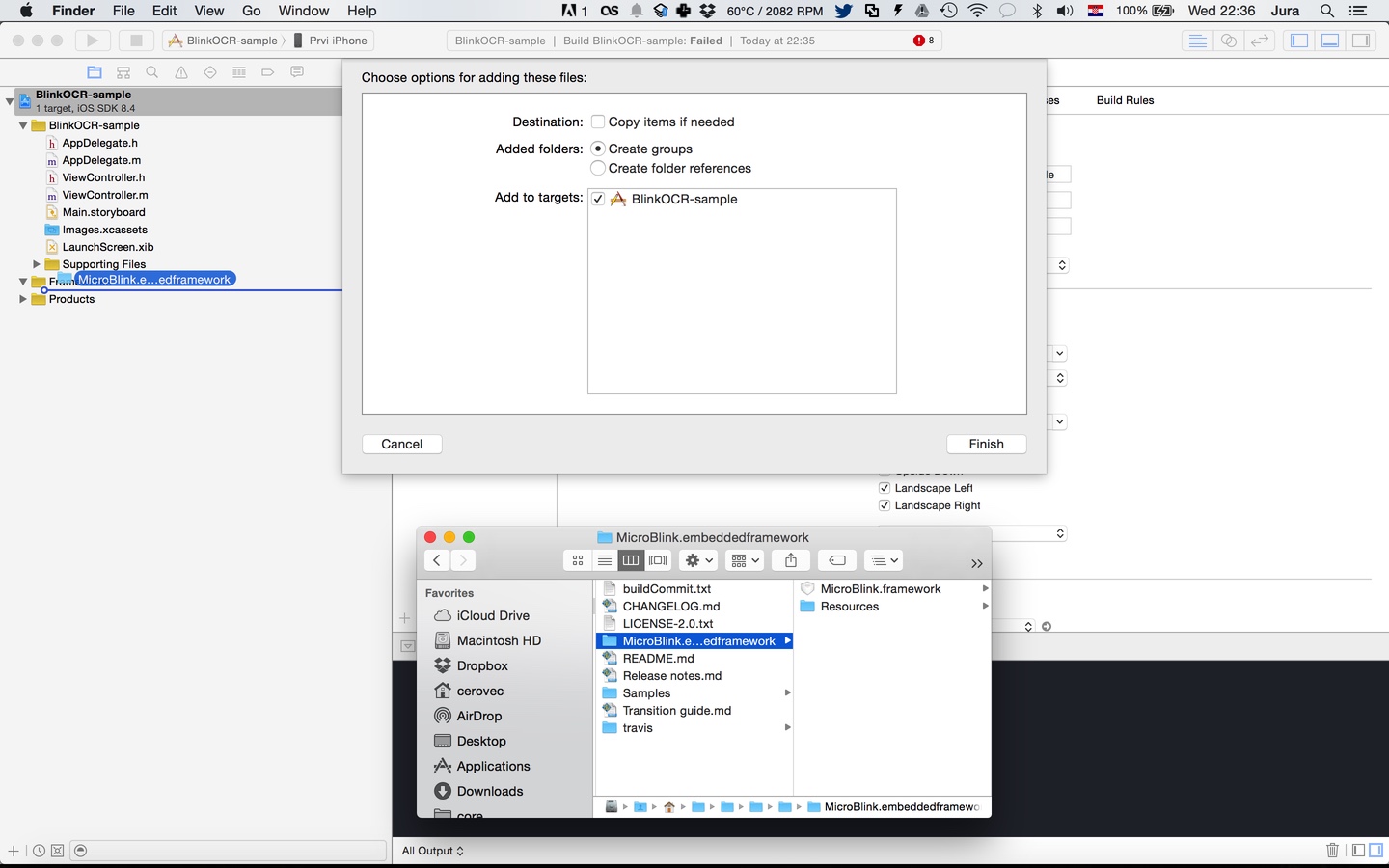Click the navigator filter field
Viewport: 1389px width, 868px height.
(230, 851)
